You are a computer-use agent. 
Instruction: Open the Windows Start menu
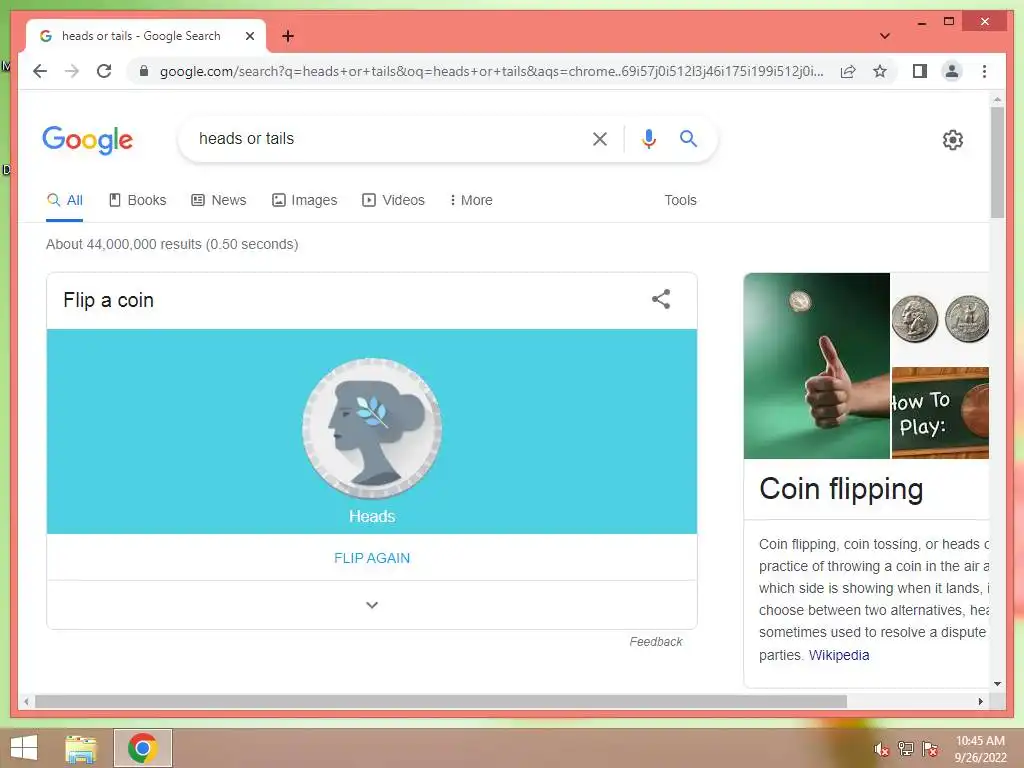coord(24,748)
